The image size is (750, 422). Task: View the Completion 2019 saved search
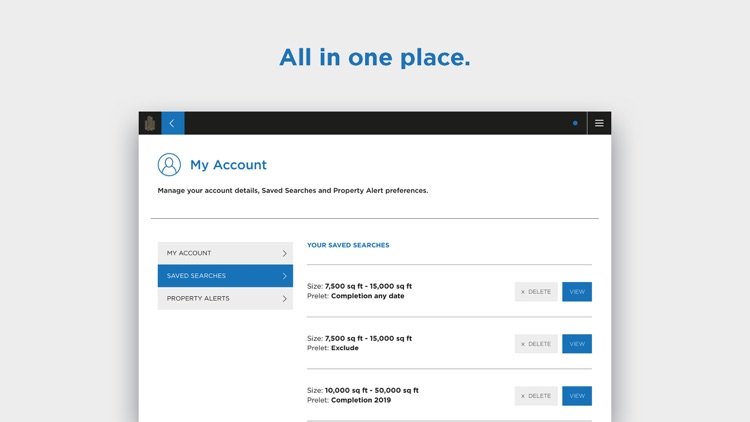coord(577,396)
